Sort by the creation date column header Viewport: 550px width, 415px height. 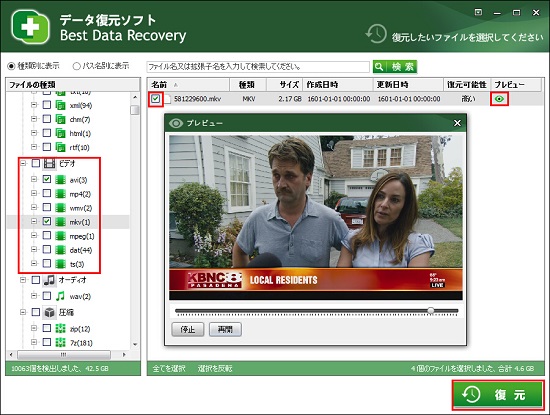click(338, 85)
